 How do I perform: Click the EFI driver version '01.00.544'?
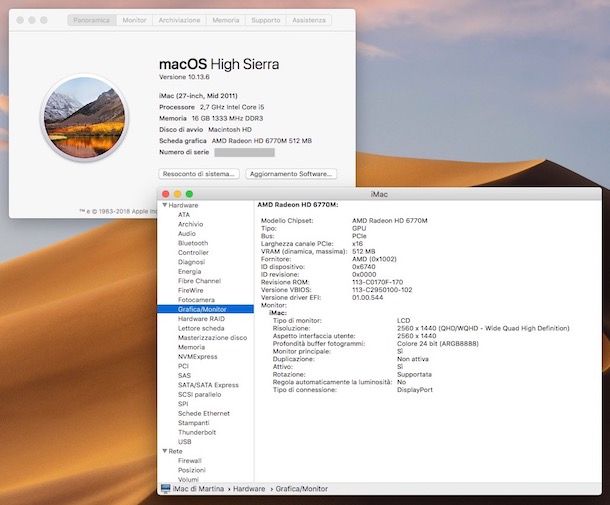pyautogui.click(x=368, y=298)
